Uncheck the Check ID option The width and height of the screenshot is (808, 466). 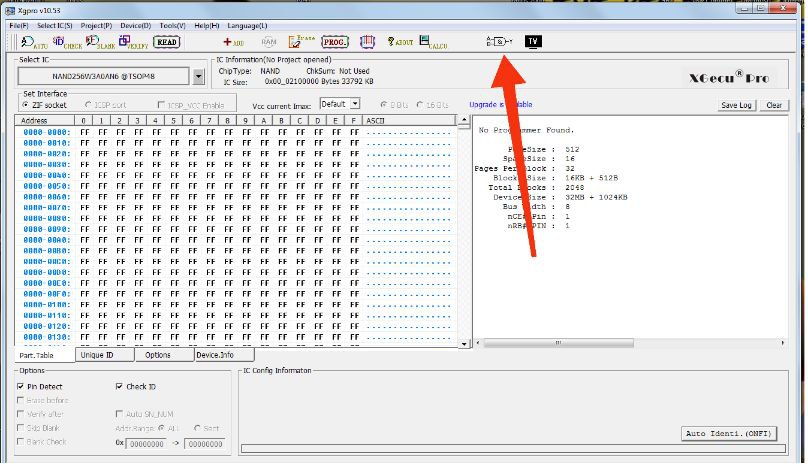(x=120, y=386)
